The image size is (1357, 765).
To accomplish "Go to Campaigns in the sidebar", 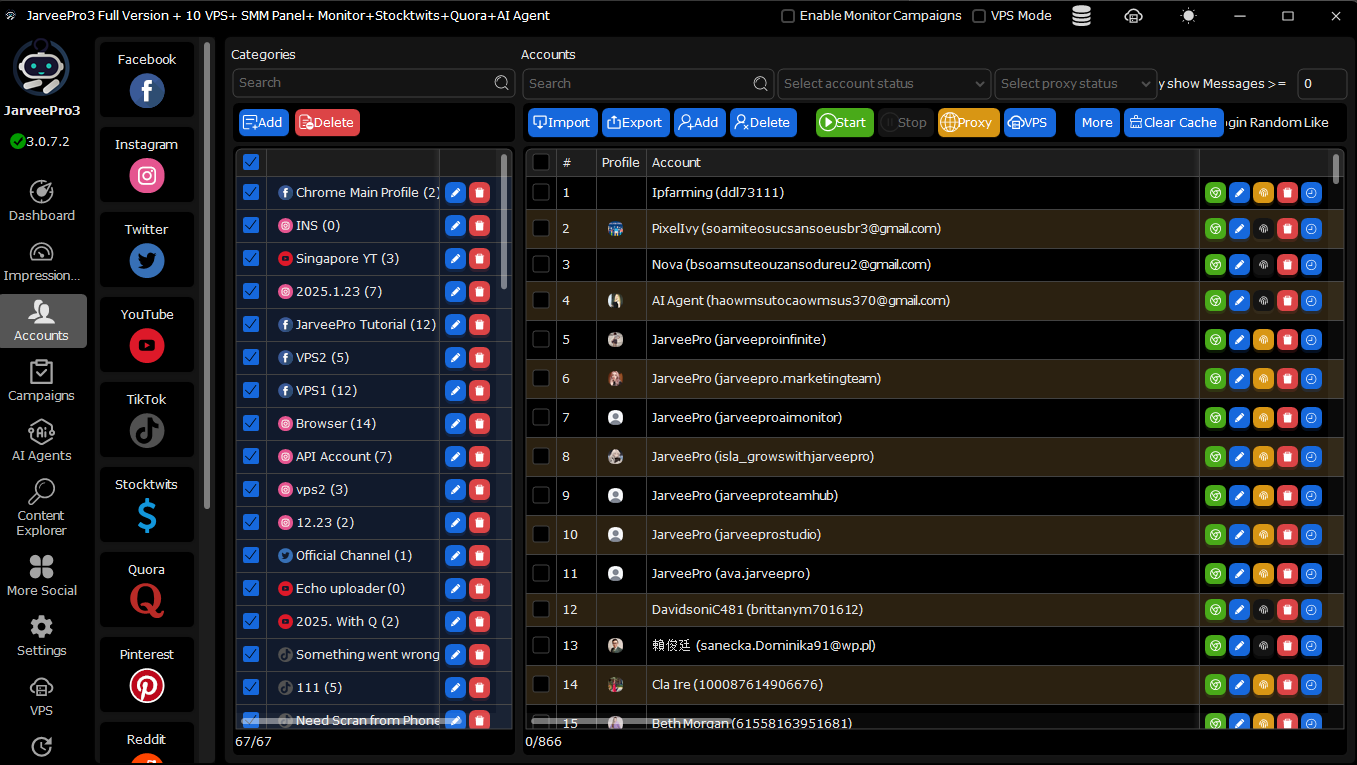I will (41, 380).
